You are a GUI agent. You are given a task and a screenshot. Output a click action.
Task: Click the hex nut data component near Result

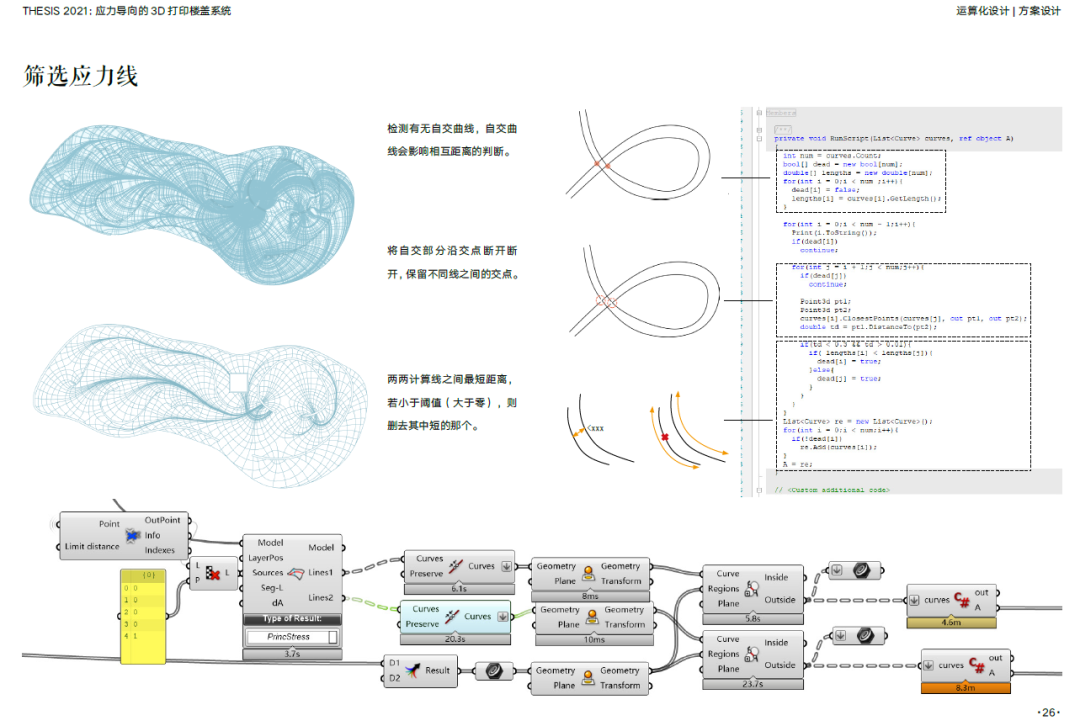492,671
